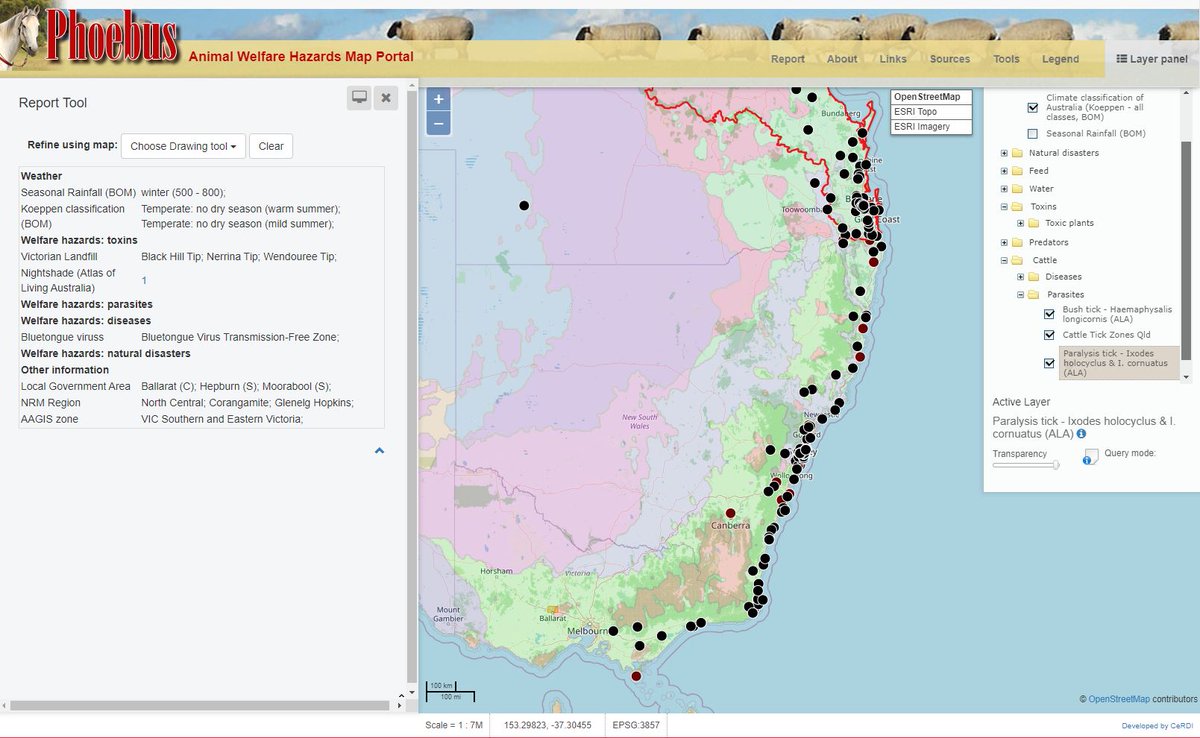This screenshot has width=1200, height=738.
Task: Expand the Water folder
Action: click(1004, 189)
